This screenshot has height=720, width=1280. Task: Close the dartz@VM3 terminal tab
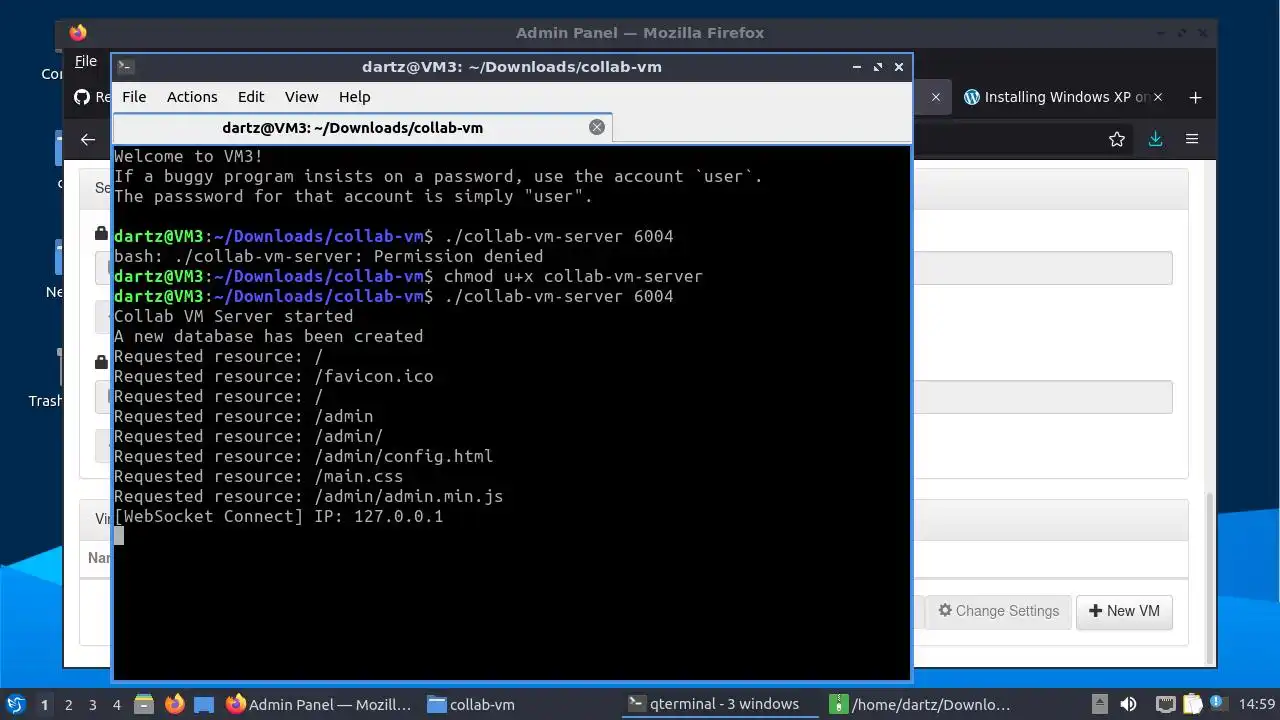(597, 127)
